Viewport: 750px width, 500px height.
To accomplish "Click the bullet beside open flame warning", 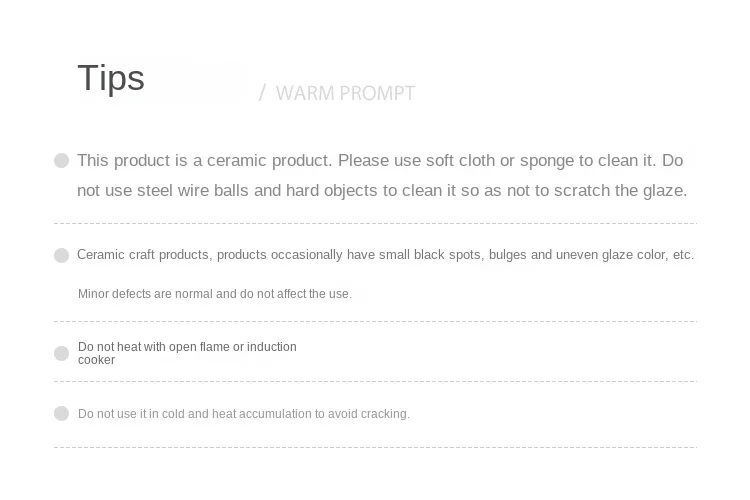I will (x=62, y=353).
